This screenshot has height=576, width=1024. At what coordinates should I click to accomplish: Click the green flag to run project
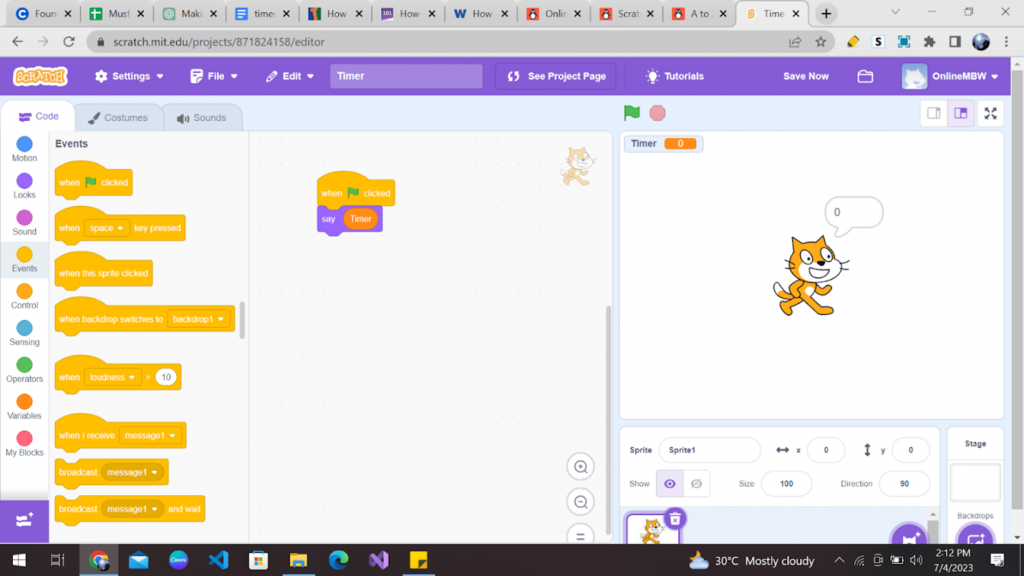tap(631, 113)
